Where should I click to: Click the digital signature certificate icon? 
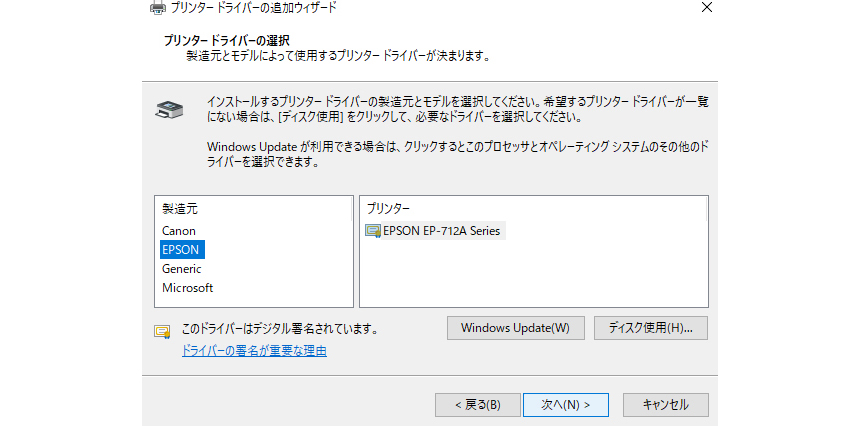tap(162, 331)
